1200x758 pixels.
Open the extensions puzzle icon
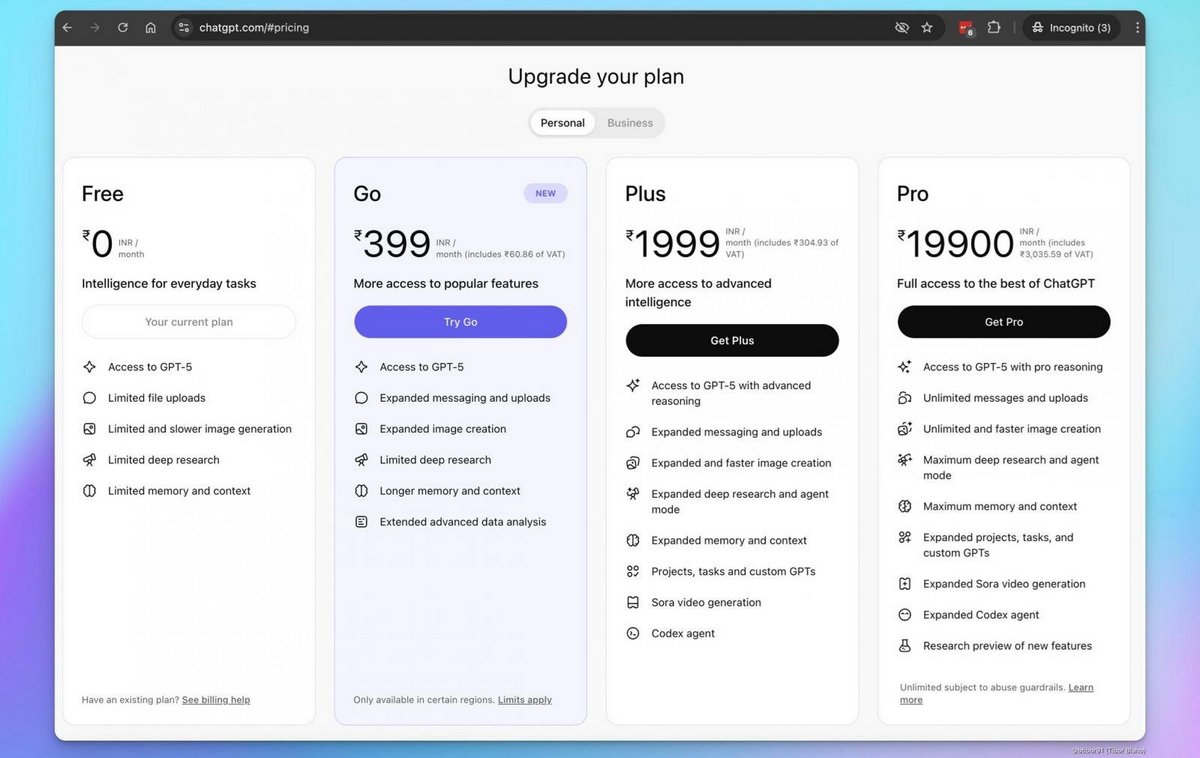coord(994,28)
